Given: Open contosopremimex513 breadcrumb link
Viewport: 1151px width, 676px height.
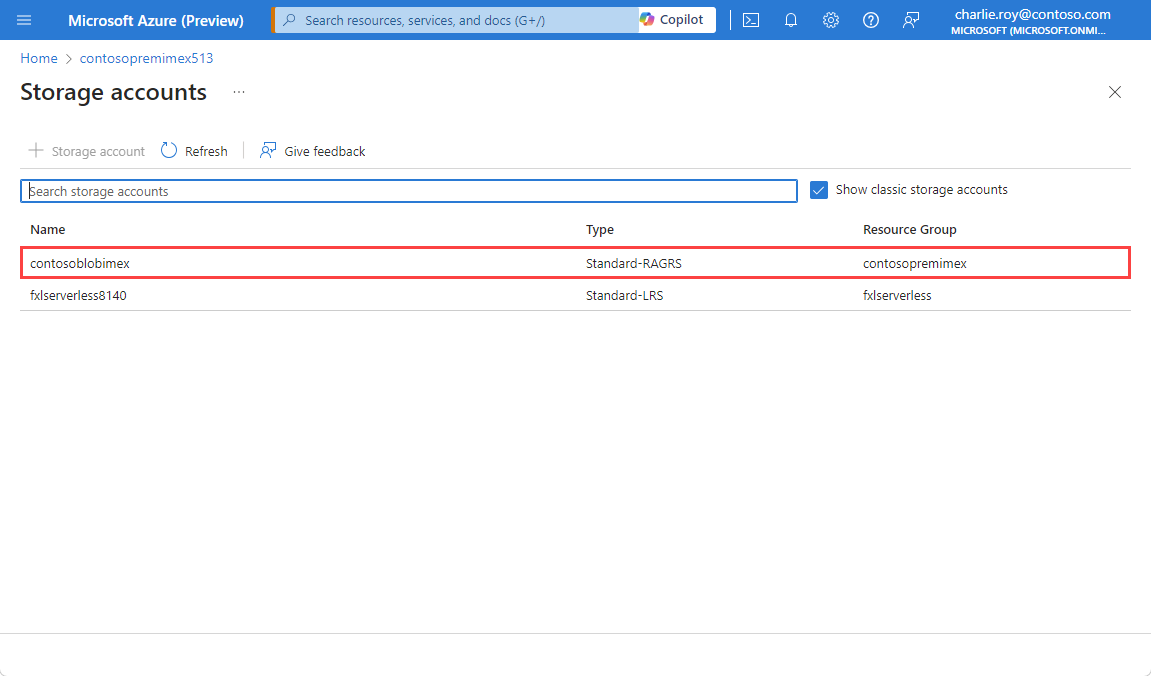Looking at the screenshot, I should coord(146,58).
